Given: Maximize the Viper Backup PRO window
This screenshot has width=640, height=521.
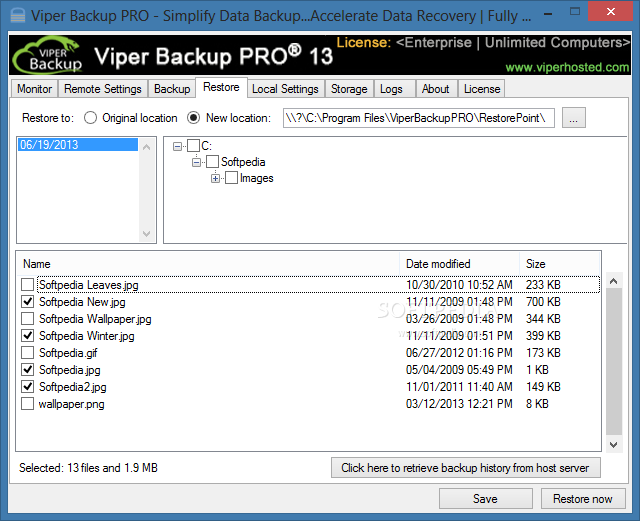Looking at the screenshot, I should click(x=575, y=12).
